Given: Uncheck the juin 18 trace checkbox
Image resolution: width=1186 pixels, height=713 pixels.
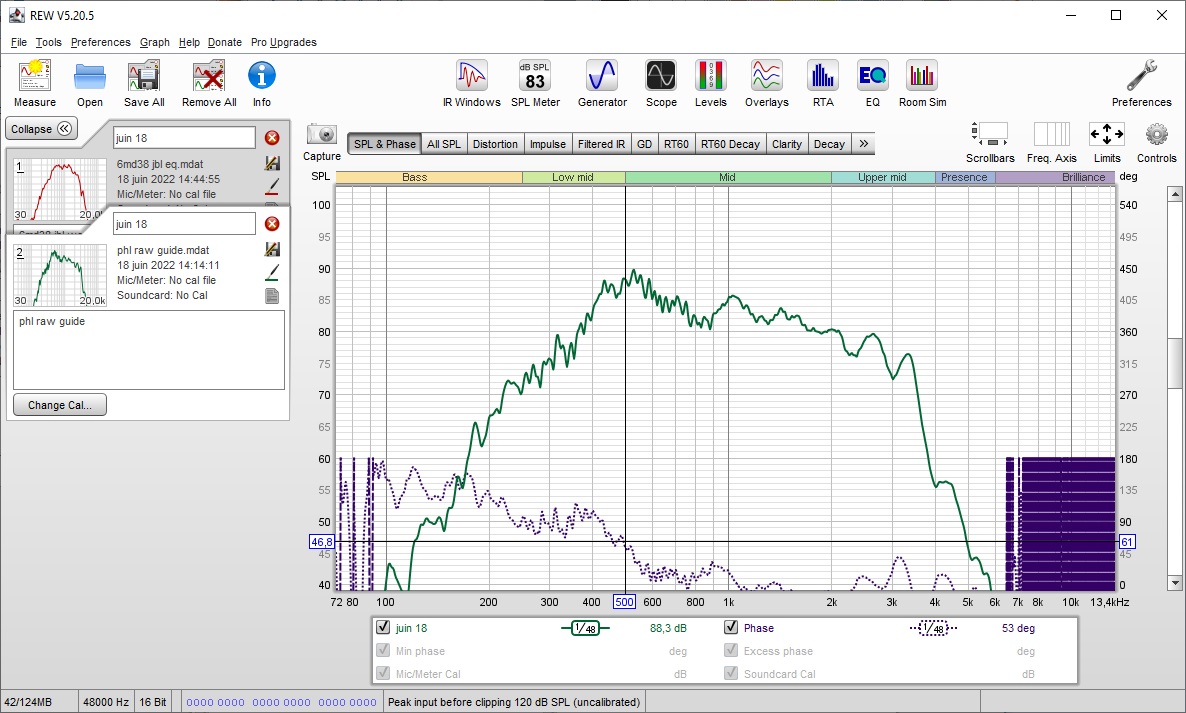Looking at the screenshot, I should [x=383, y=628].
